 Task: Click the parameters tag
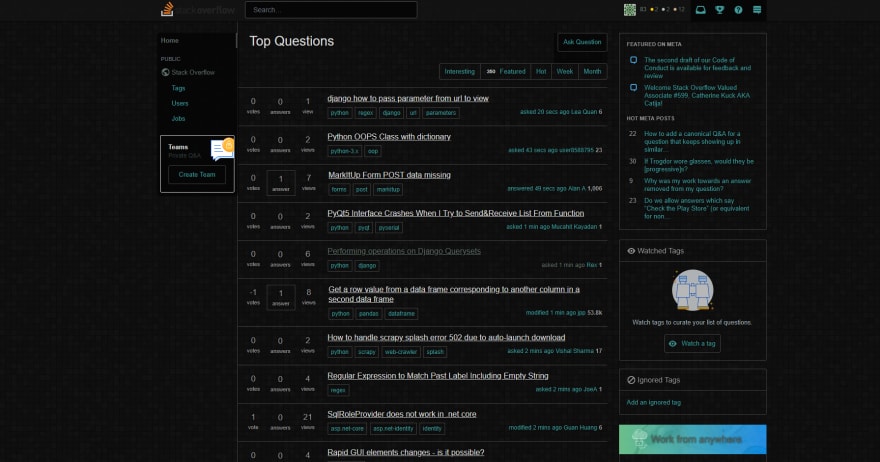click(441, 113)
